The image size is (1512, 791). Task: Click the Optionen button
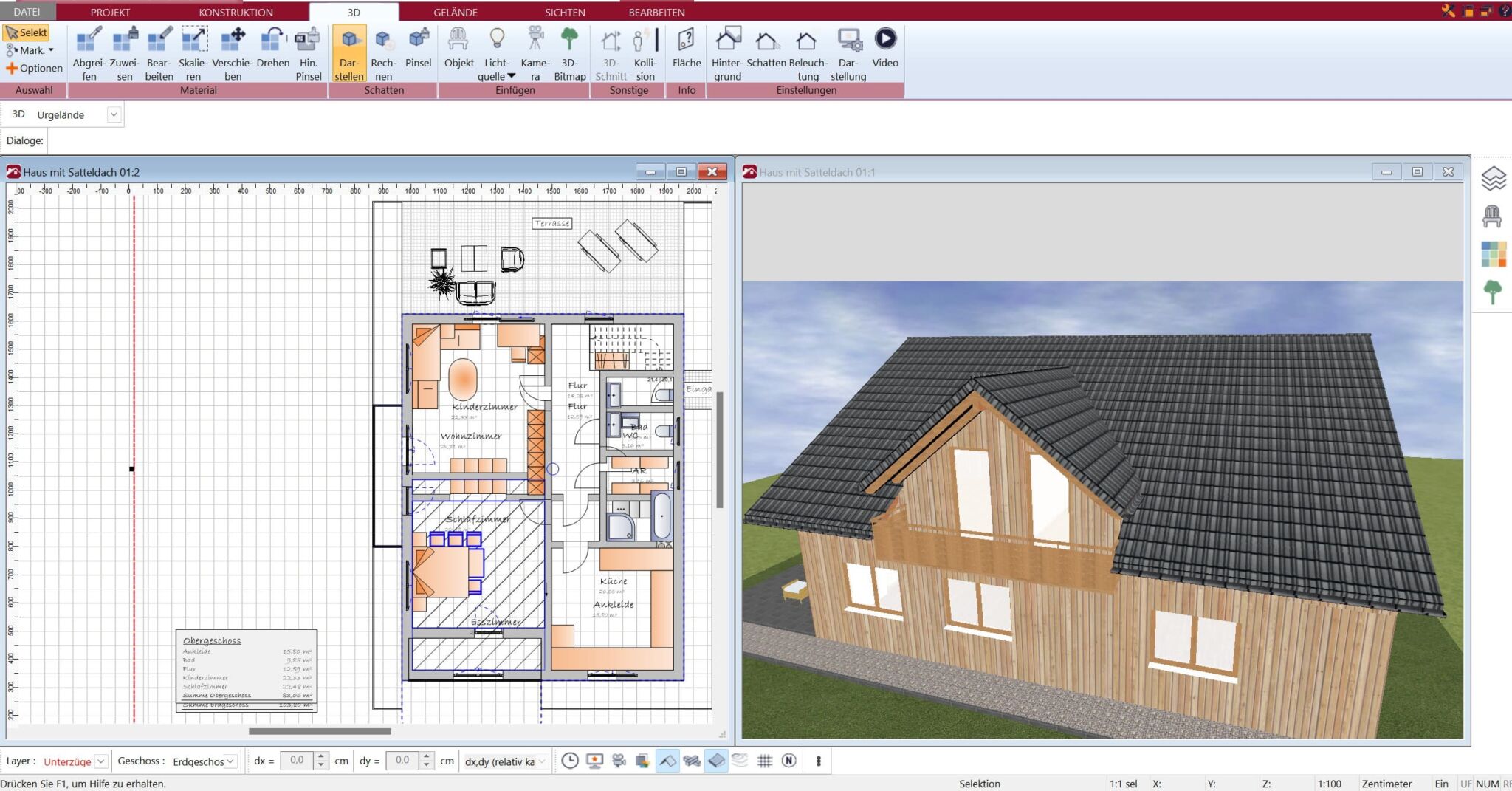point(34,68)
